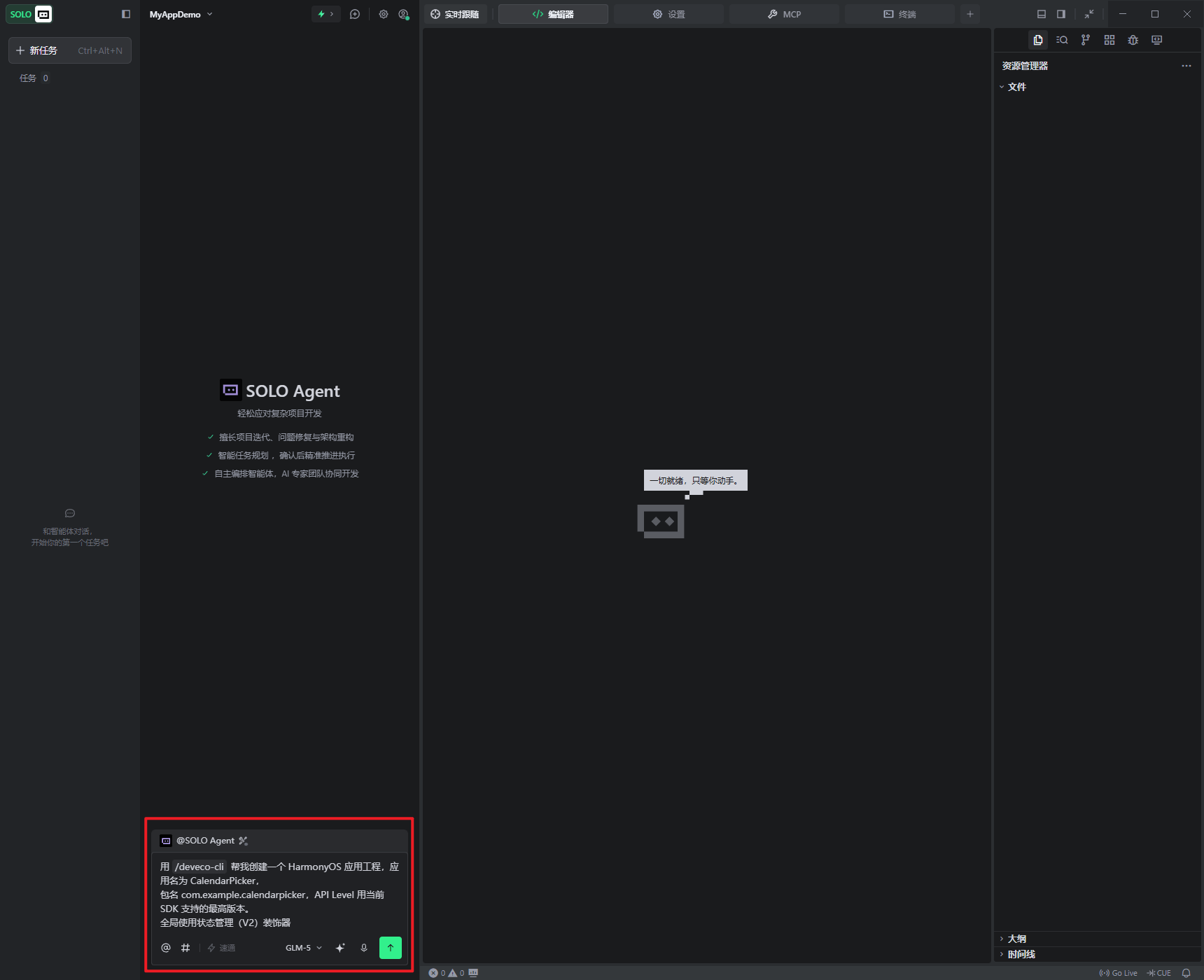
Task: Toggle the bottom panel layout icon
Action: tap(1042, 14)
